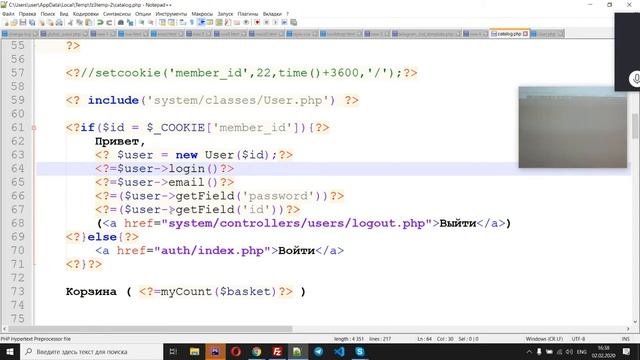Viewport: 640px width, 360px height.
Task: Click the Paste toolbar icon
Action: pos(89,22)
